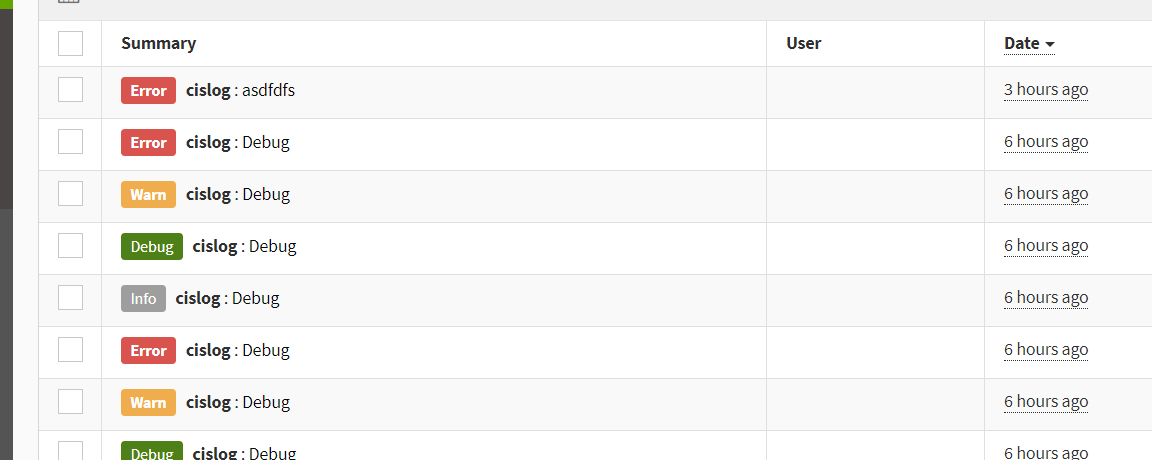Toggle the select-all checkbox in header
This screenshot has width=1152, height=460.
pos(71,43)
